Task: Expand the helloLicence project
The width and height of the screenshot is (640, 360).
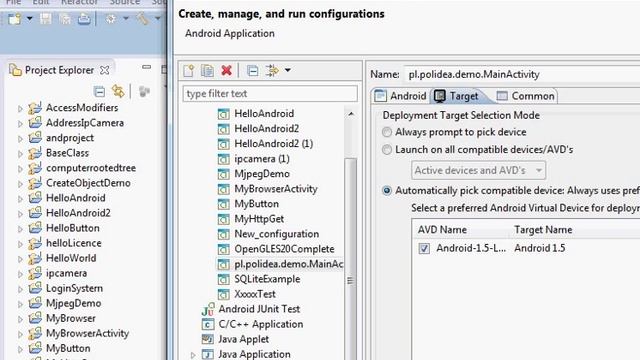Action: 20,244
